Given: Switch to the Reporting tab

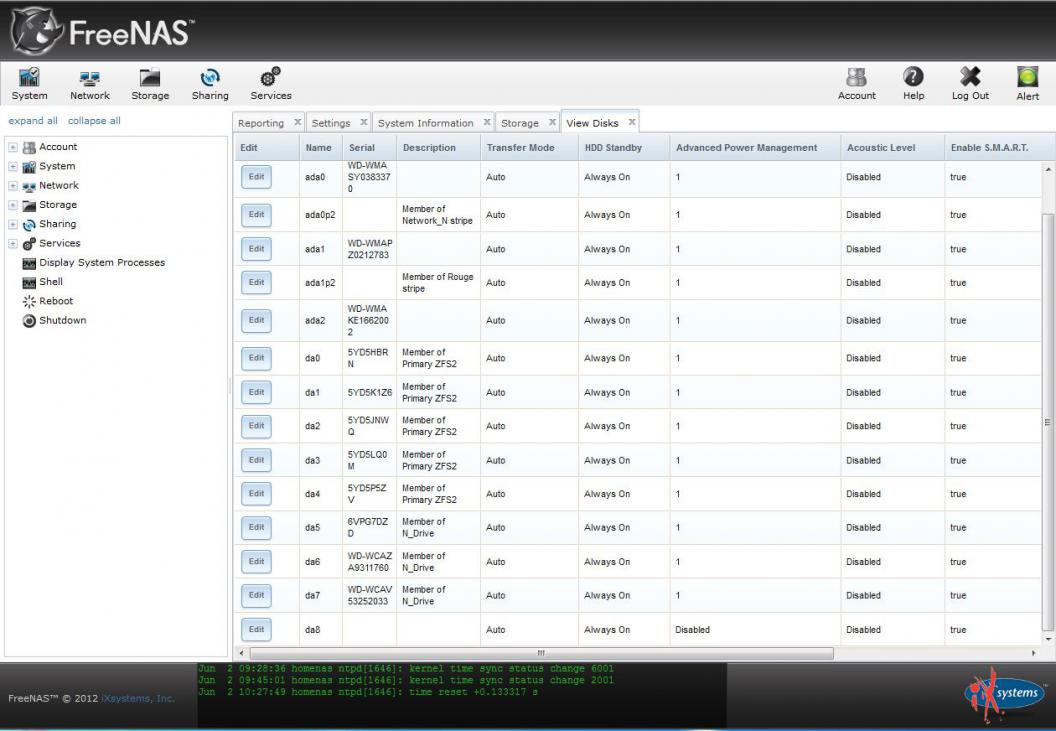Looking at the screenshot, I should pos(261,123).
